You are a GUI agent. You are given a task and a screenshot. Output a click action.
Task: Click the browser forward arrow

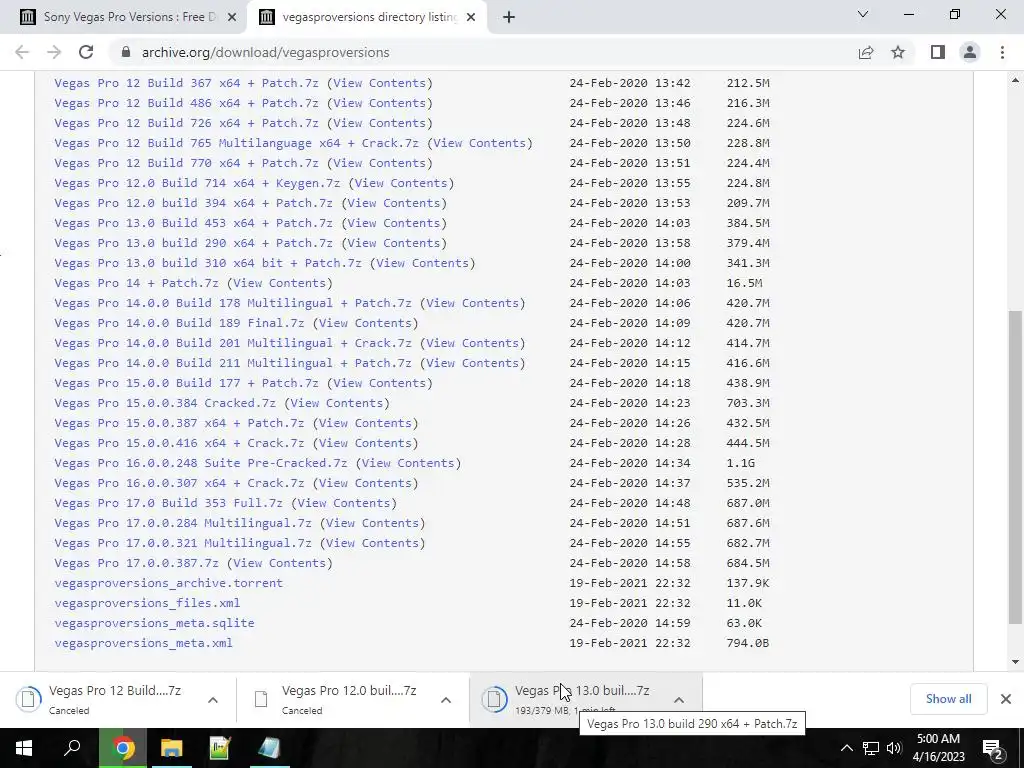(54, 52)
